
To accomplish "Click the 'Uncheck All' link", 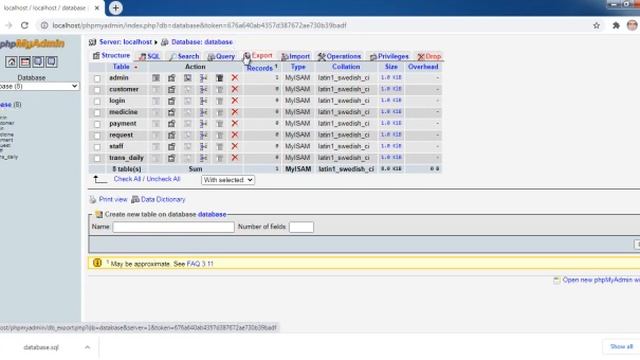I will click(x=163, y=179).
